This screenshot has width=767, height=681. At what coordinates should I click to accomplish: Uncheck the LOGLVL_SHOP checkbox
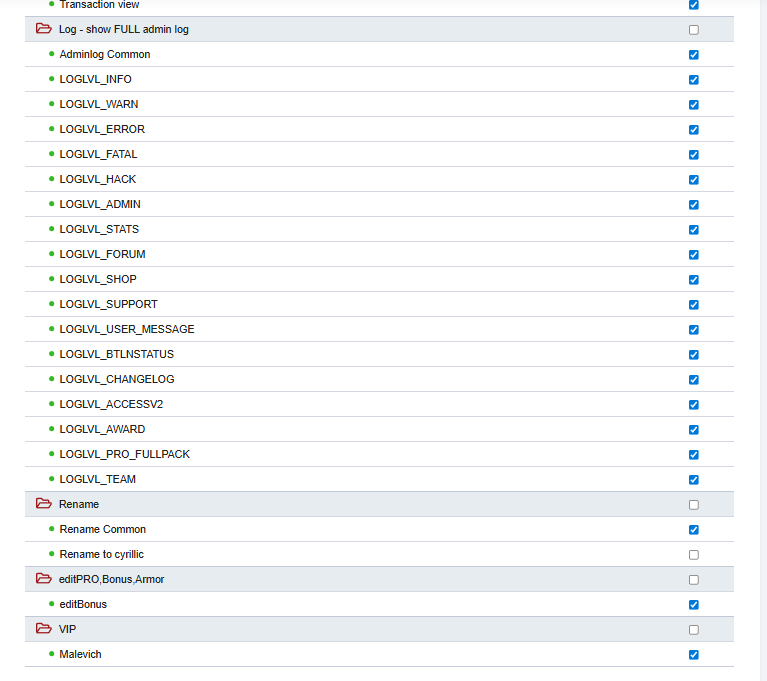pos(694,279)
